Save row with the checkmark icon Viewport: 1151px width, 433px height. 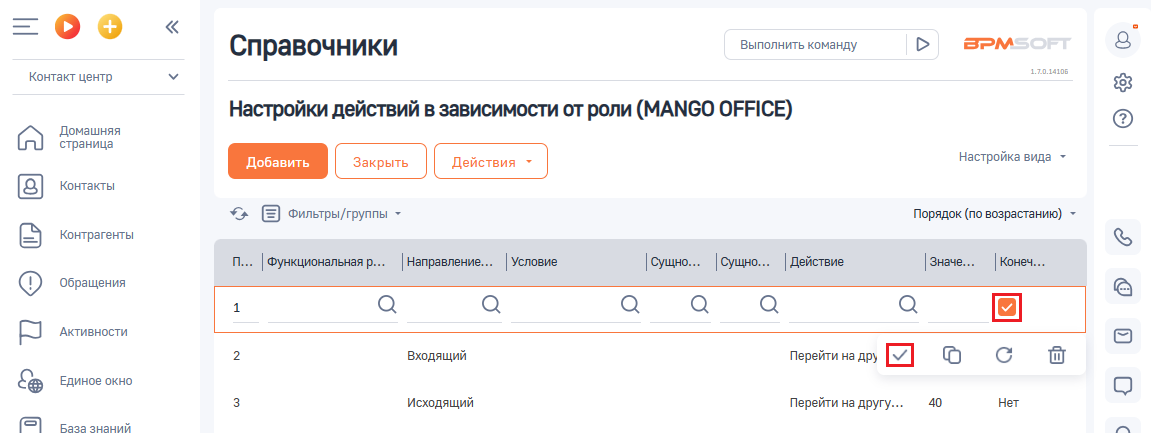[900, 355]
